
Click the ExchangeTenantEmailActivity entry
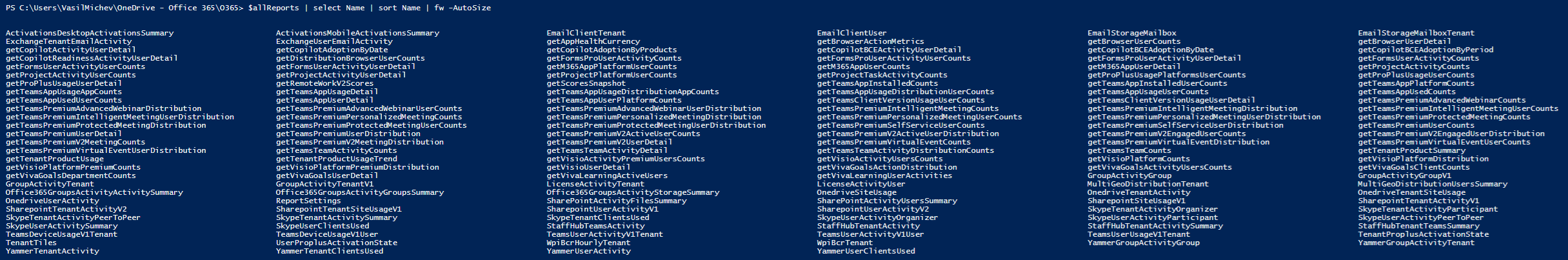[x=68, y=41]
